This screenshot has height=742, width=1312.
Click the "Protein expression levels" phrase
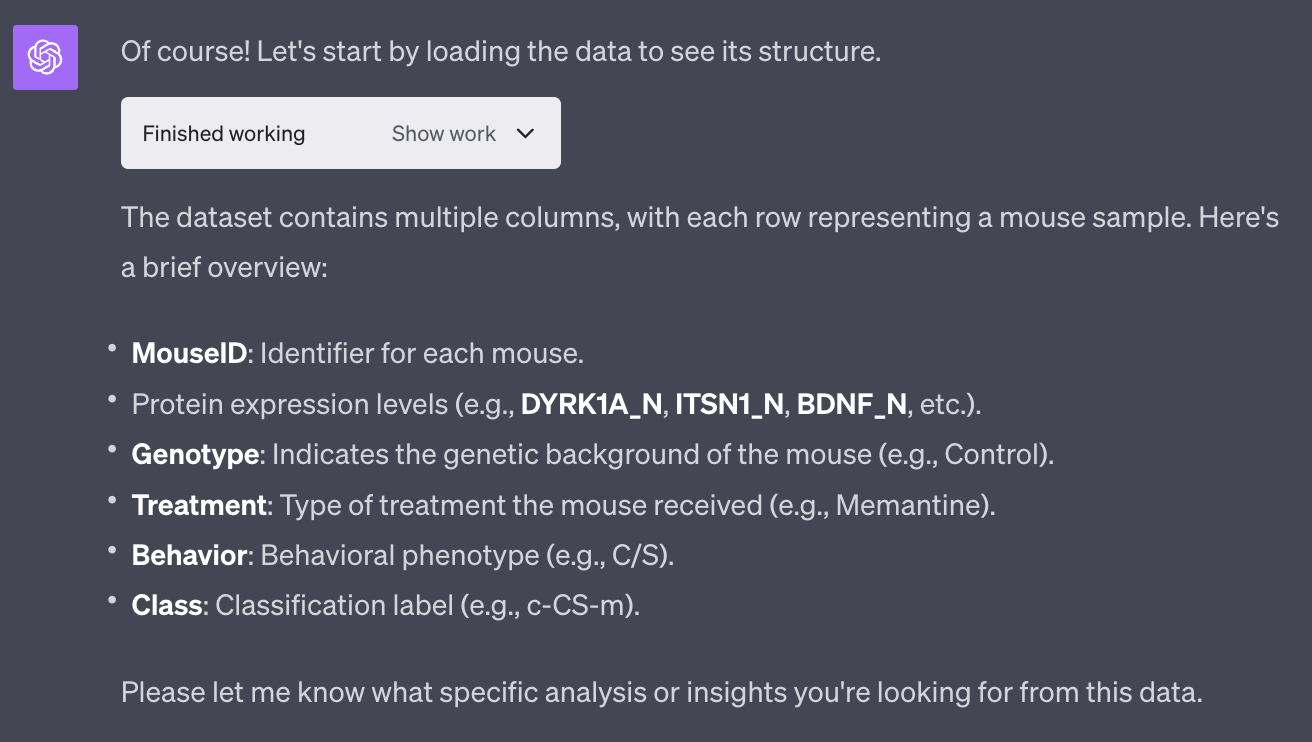pyautogui.click(x=289, y=404)
